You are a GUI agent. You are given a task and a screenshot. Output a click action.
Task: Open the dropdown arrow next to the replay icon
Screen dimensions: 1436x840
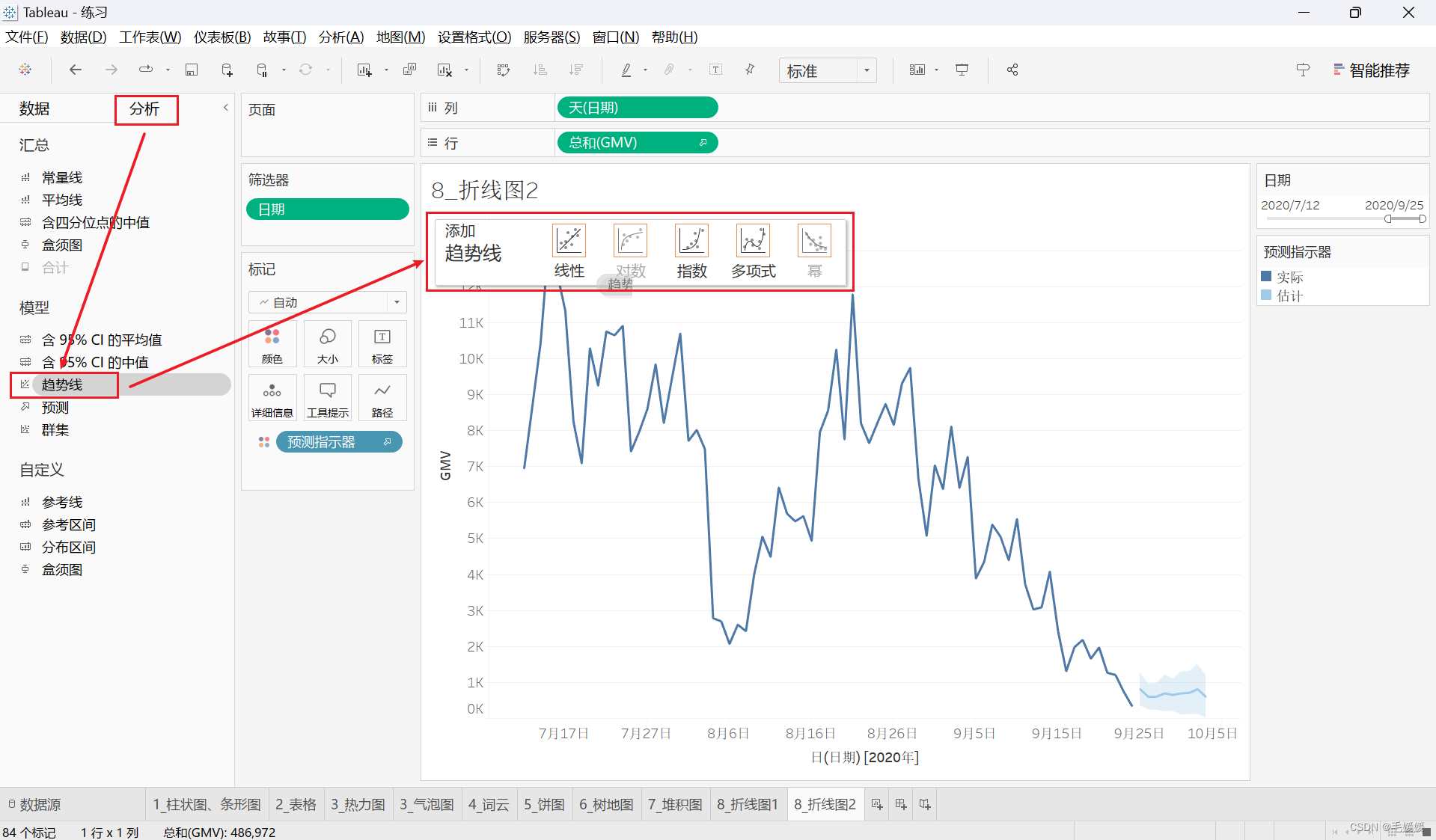tap(168, 70)
